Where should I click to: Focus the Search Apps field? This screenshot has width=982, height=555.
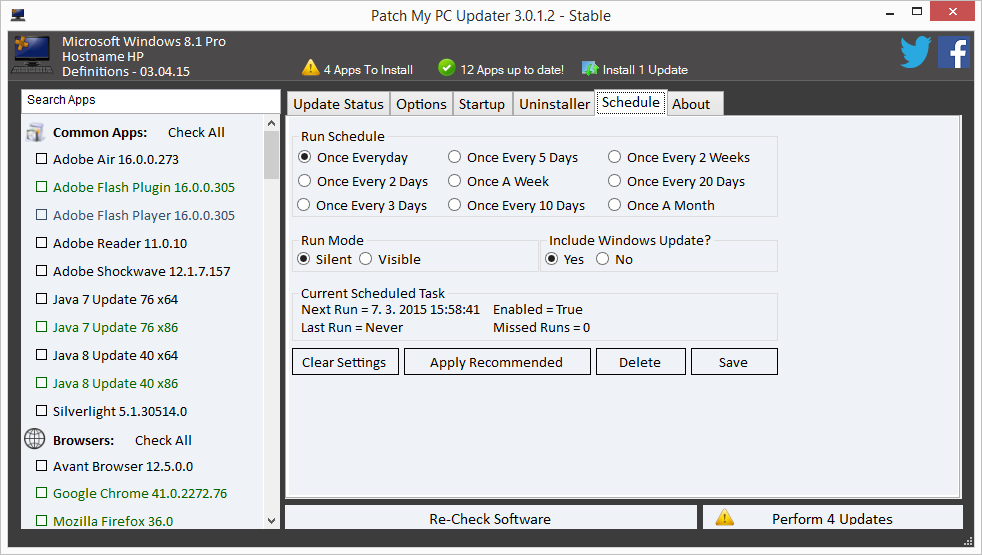click(x=150, y=100)
